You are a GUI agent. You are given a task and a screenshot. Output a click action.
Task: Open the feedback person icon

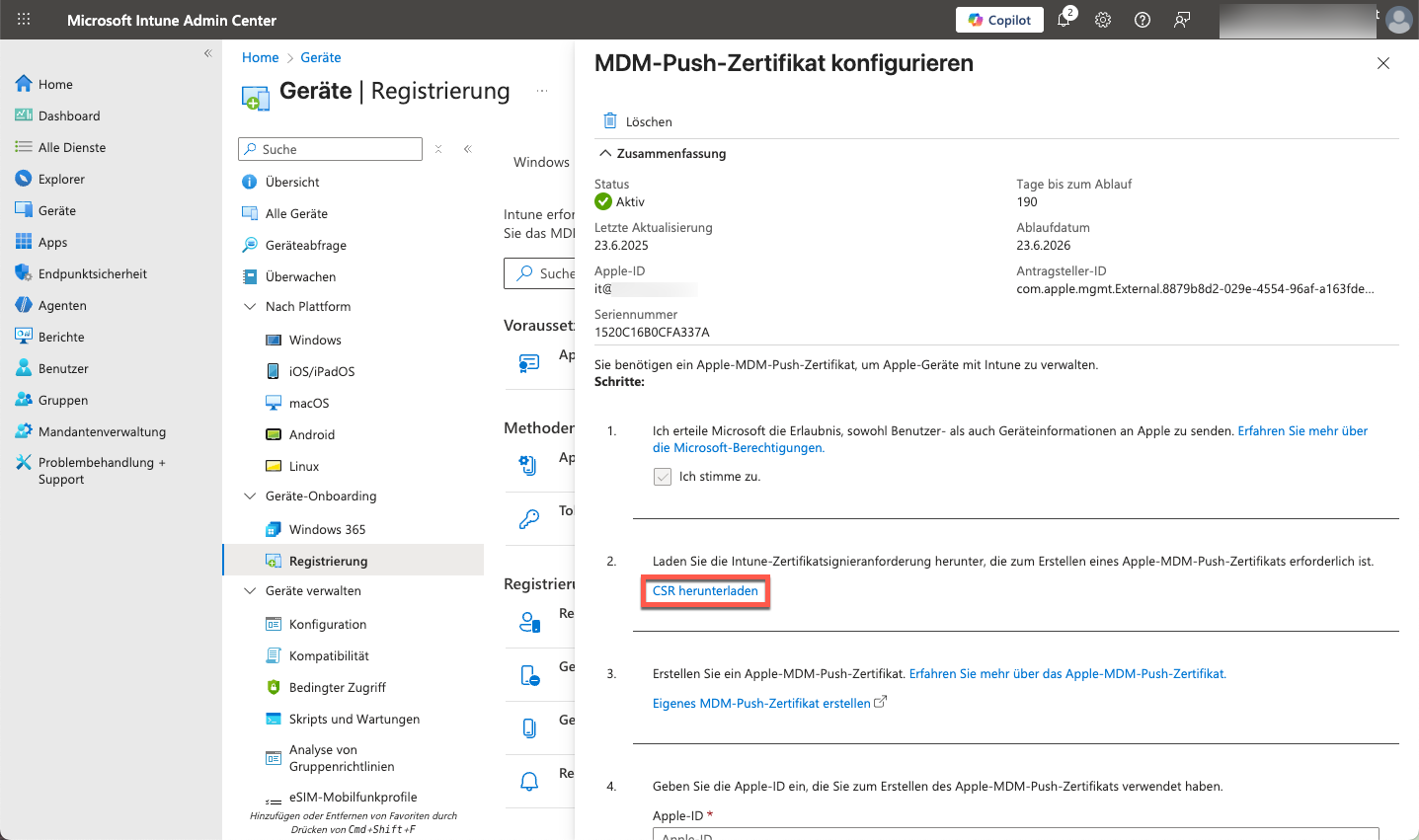(x=1182, y=20)
